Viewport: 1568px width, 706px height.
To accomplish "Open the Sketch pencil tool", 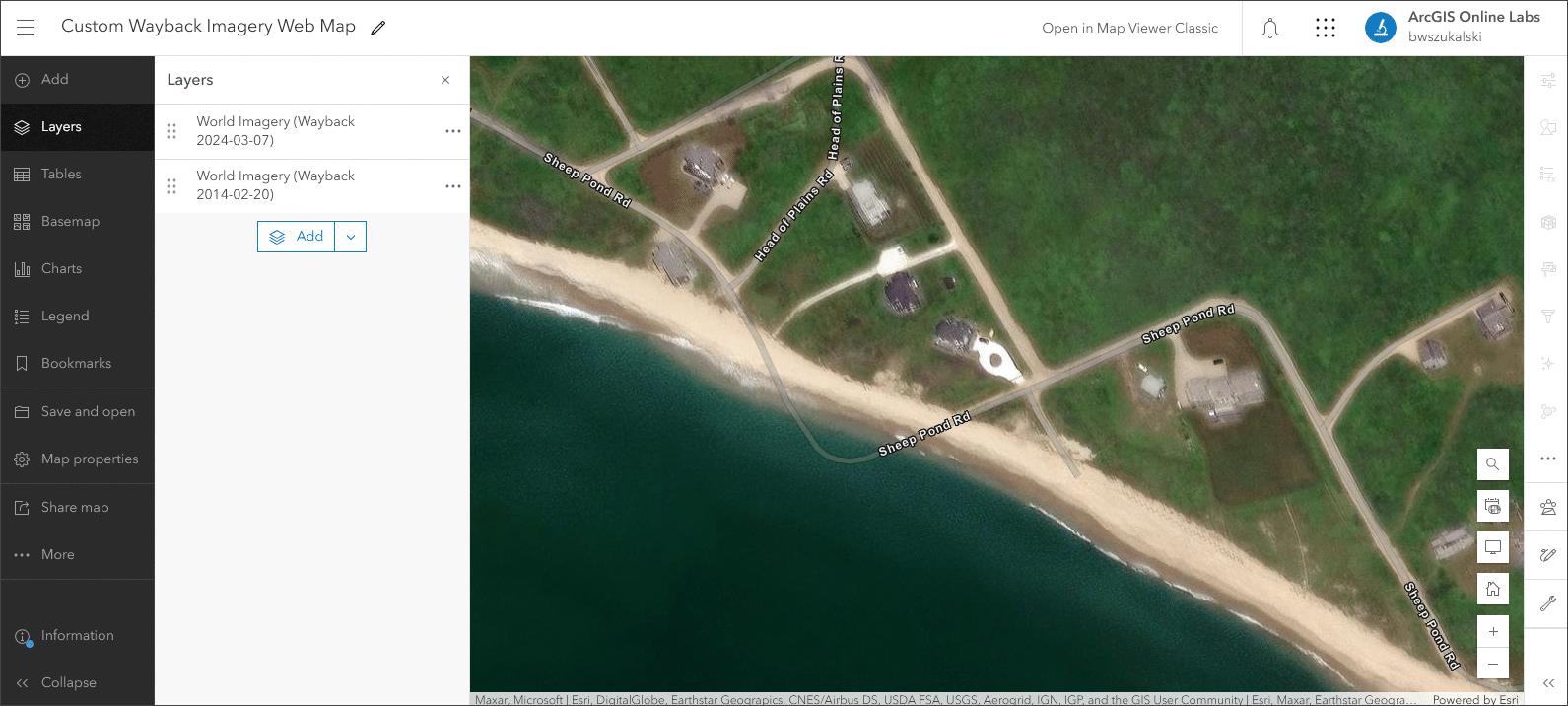I will click(x=1548, y=555).
